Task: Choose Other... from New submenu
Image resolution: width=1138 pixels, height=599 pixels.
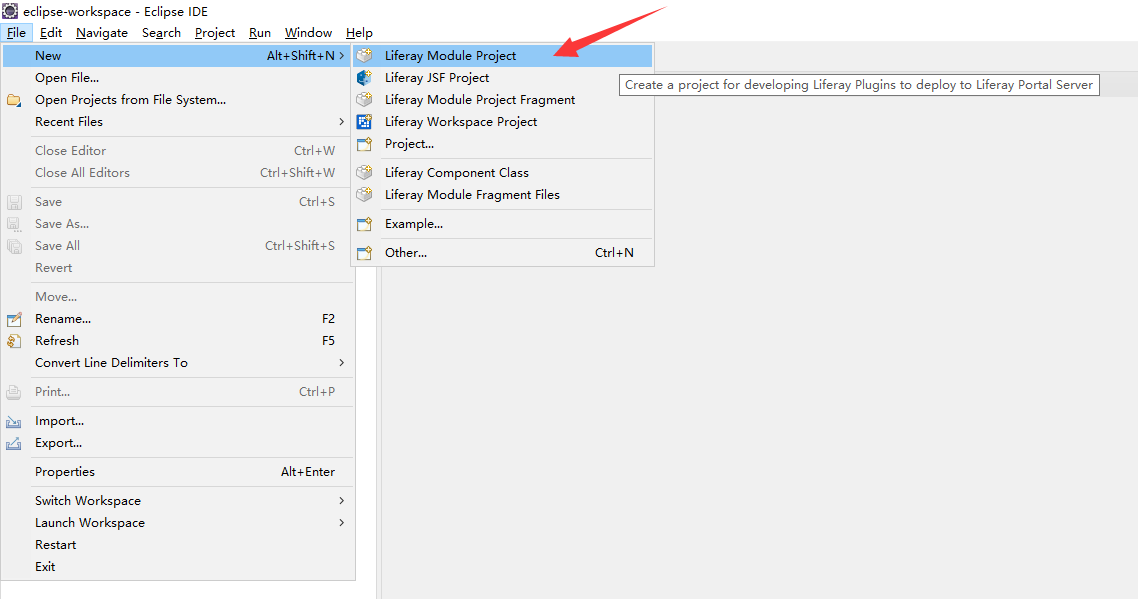Action: point(502,253)
